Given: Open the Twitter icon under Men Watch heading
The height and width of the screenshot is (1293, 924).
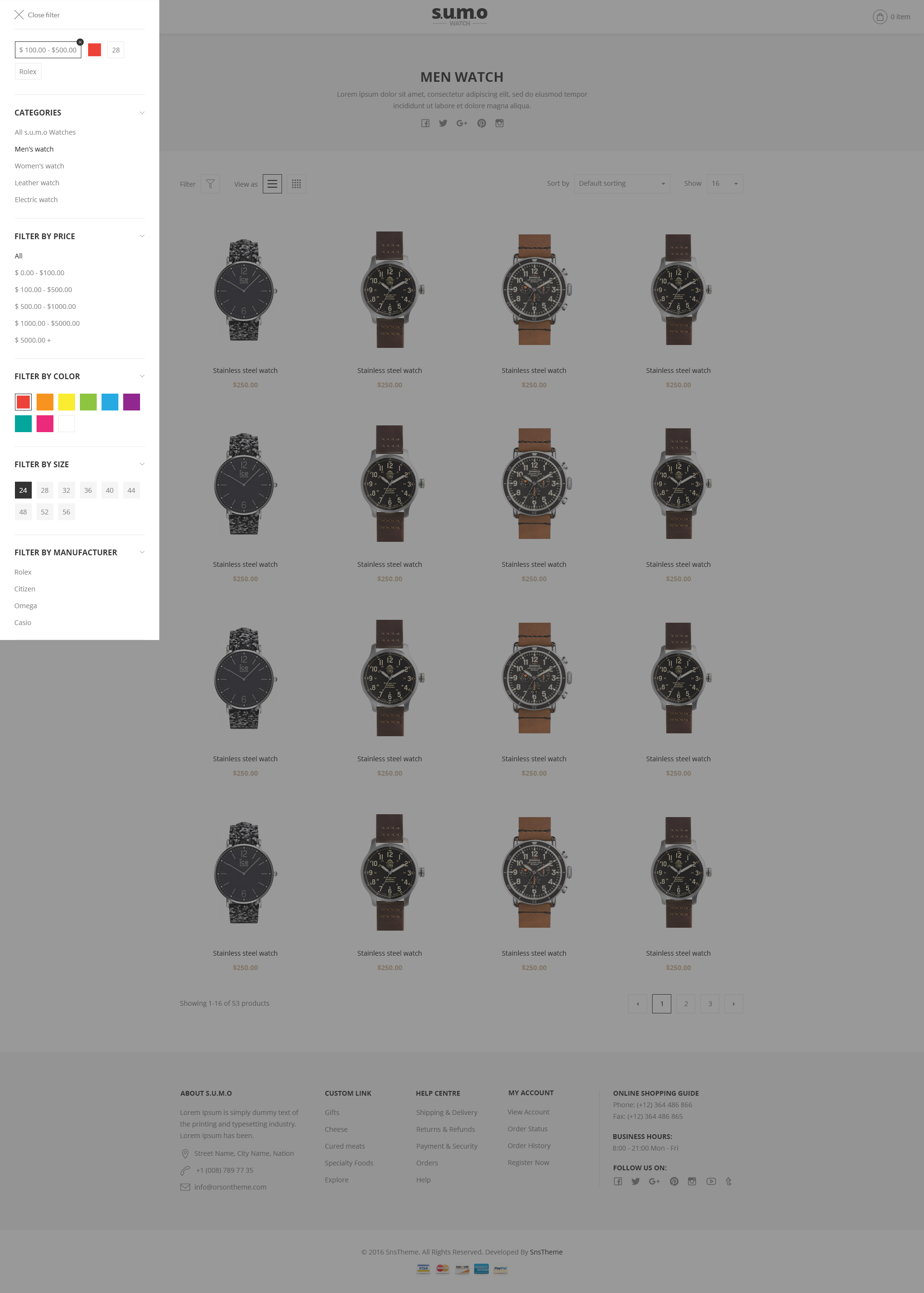Looking at the screenshot, I should [x=443, y=124].
